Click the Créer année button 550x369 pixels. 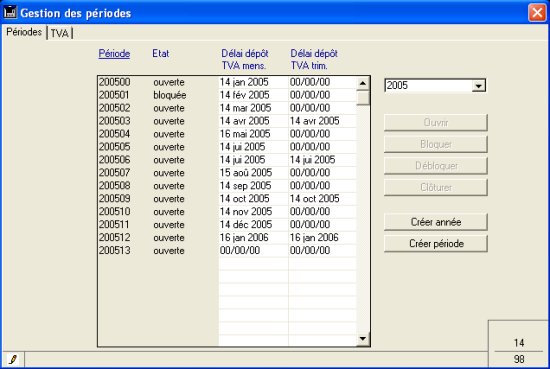tap(436, 222)
